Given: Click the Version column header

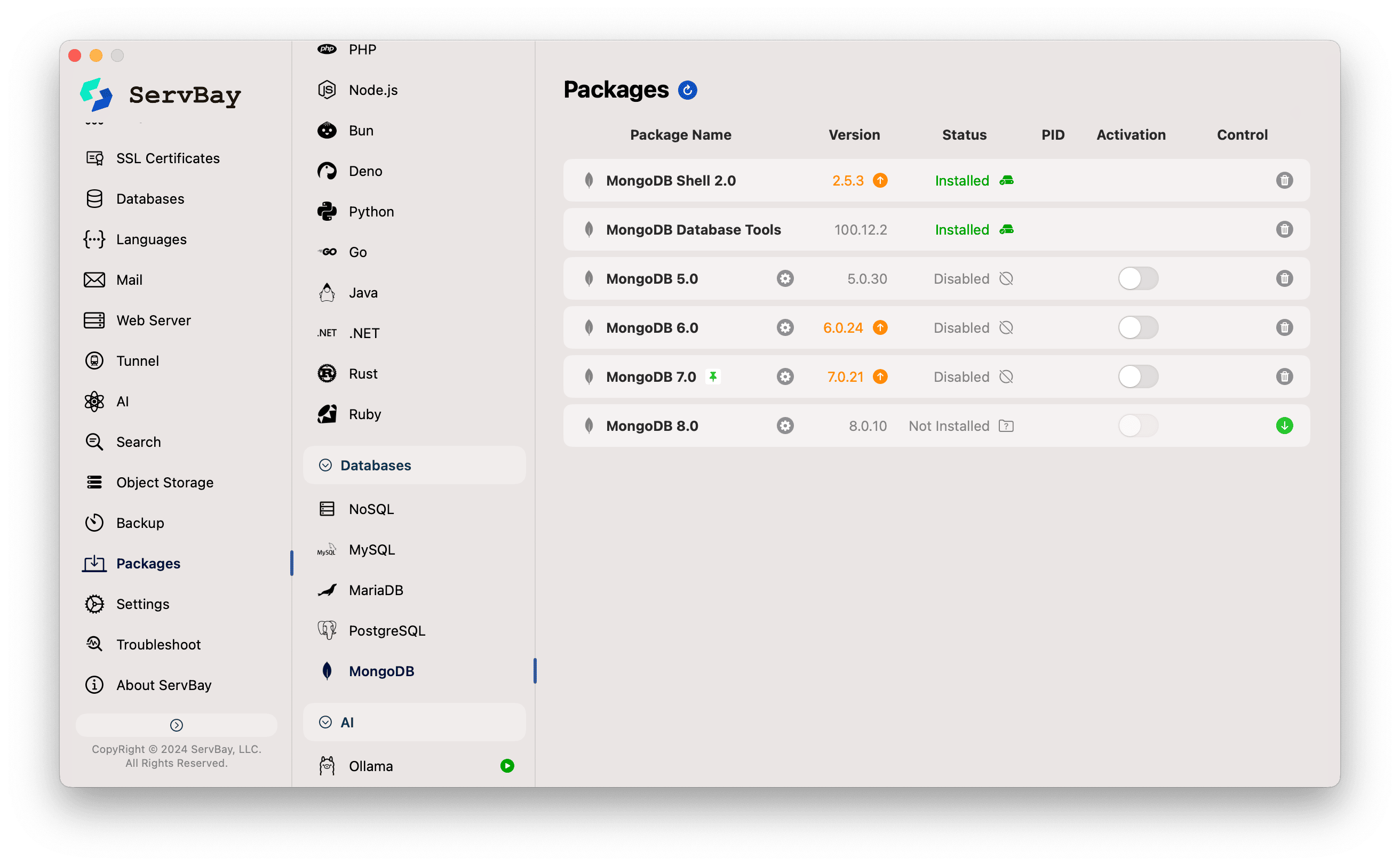Looking at the screenshot, I should tap(854, 135).
